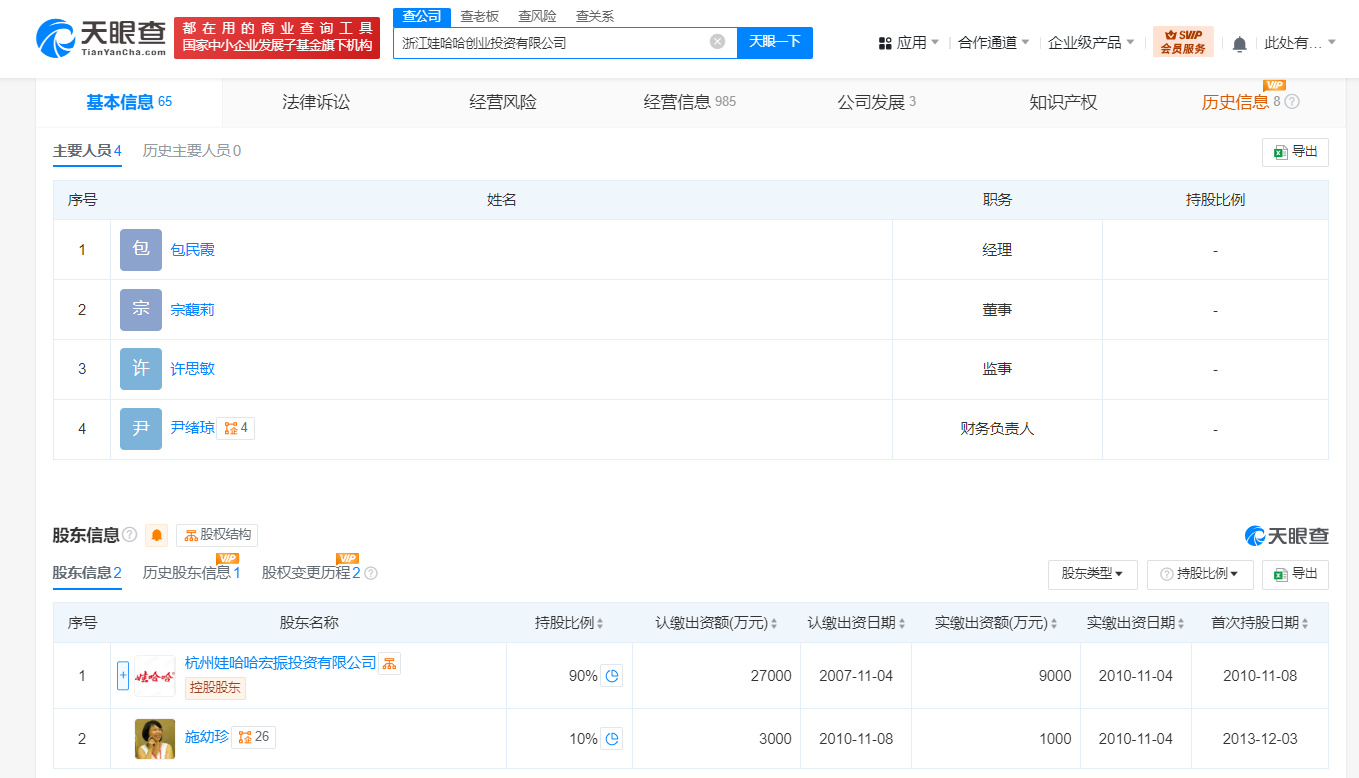Open the 股权结构 button

(x=217, y=535)
